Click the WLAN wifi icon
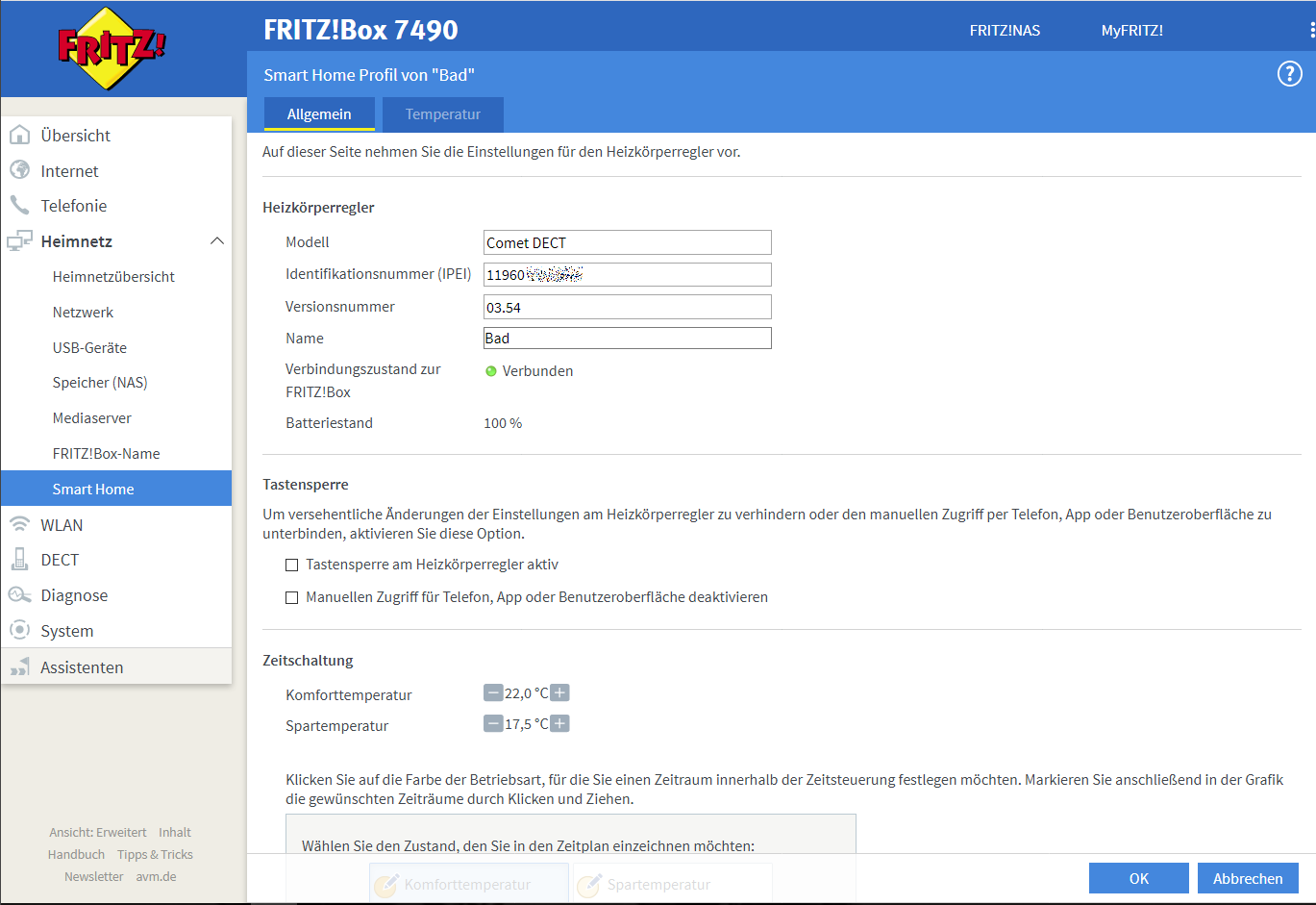The height and width of the screenshot is (905, 1316). [19, 524]
